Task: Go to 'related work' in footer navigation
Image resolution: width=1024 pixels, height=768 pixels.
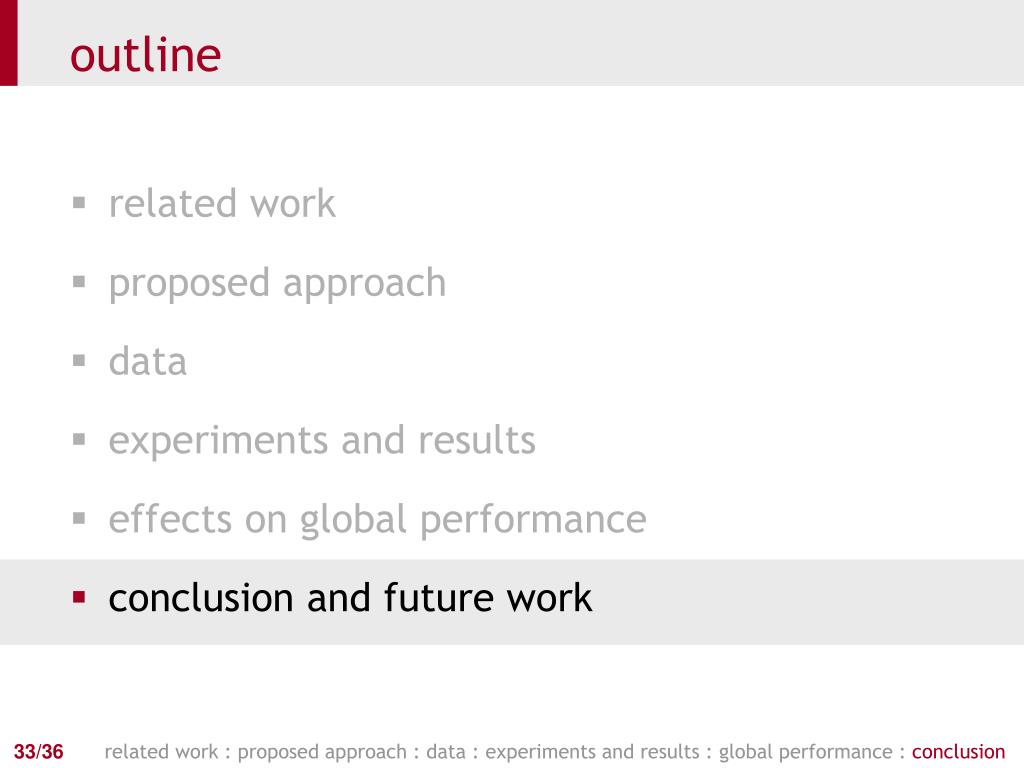Action: click(161, 752)
